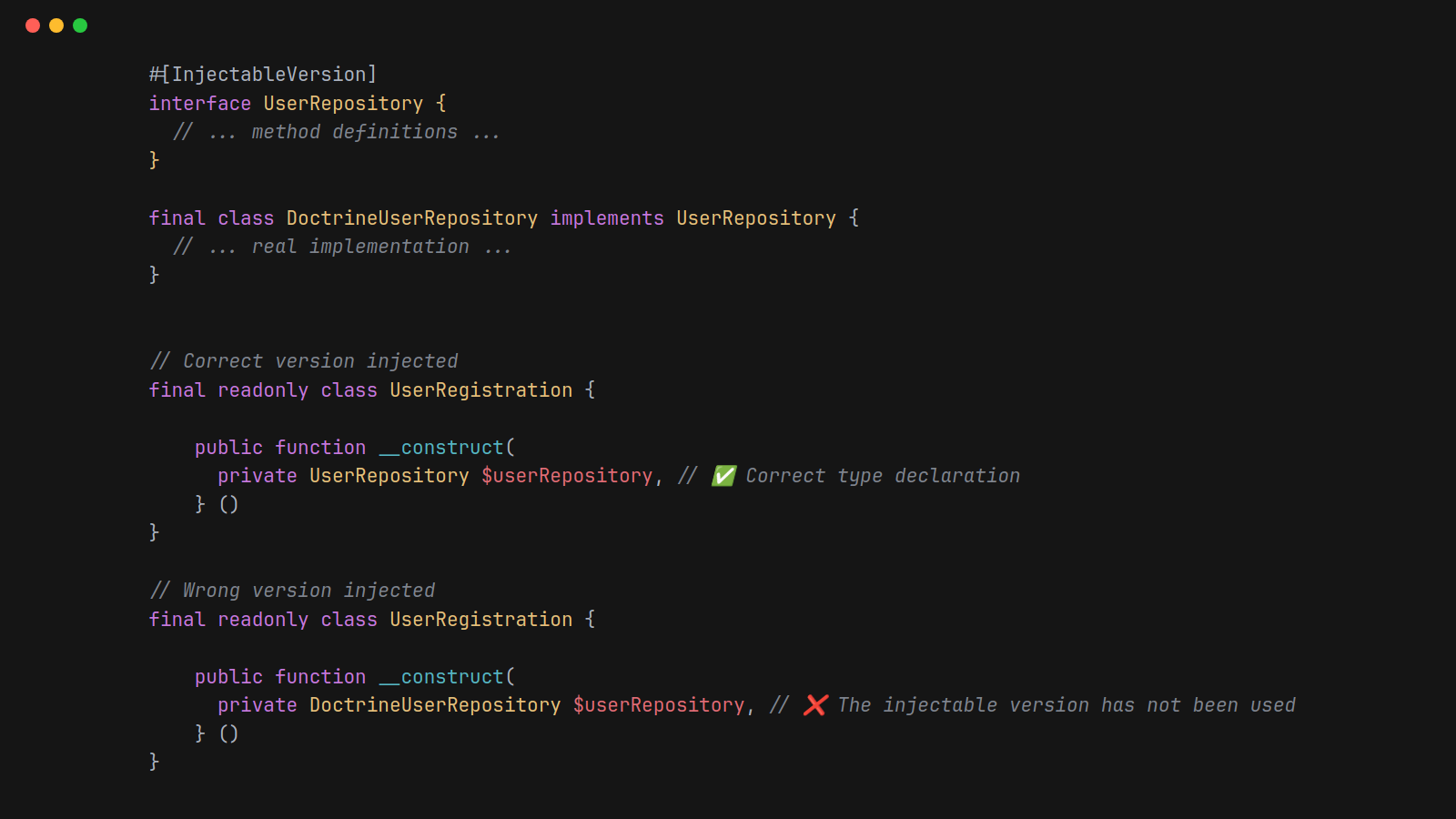1456x819 pixels.
Task: Select the readonly keyword in first UserRegistration
Action: [x=264, y=389]
